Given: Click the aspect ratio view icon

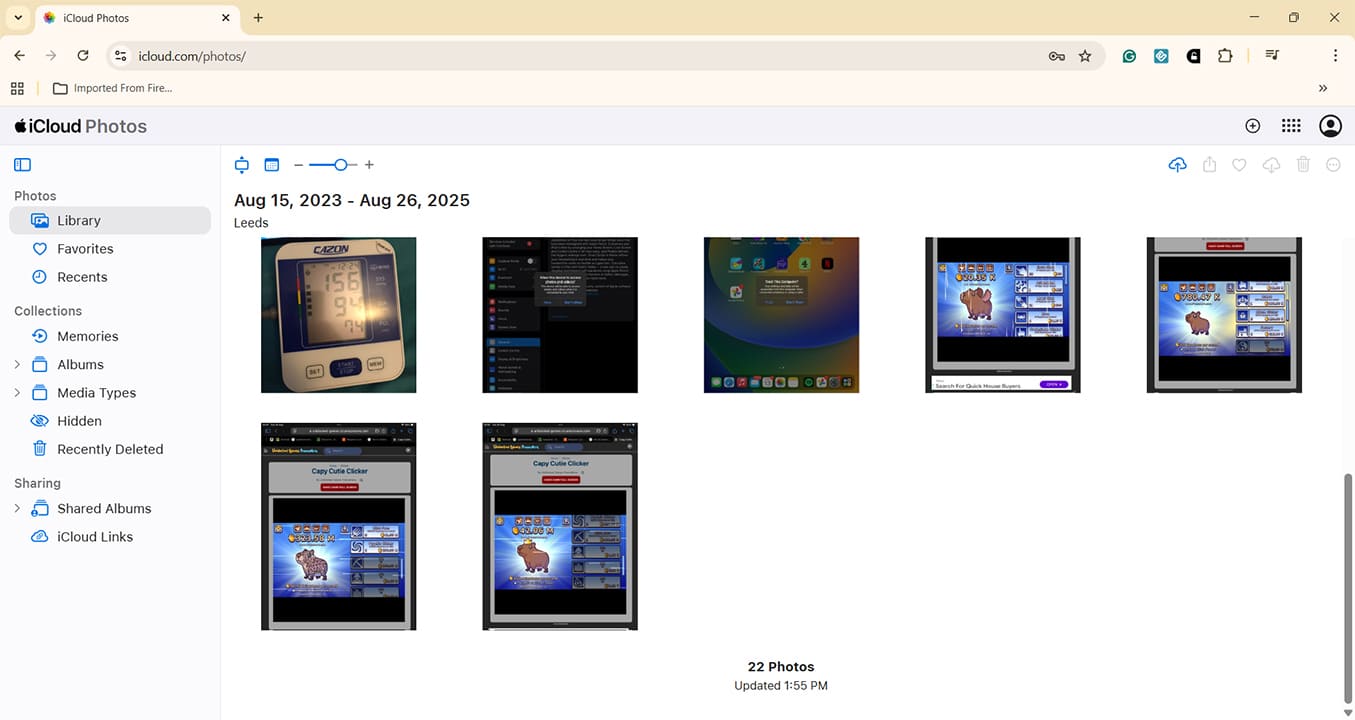Looking at the screenshot, I should pyautogui.click(x=241, y=165).
